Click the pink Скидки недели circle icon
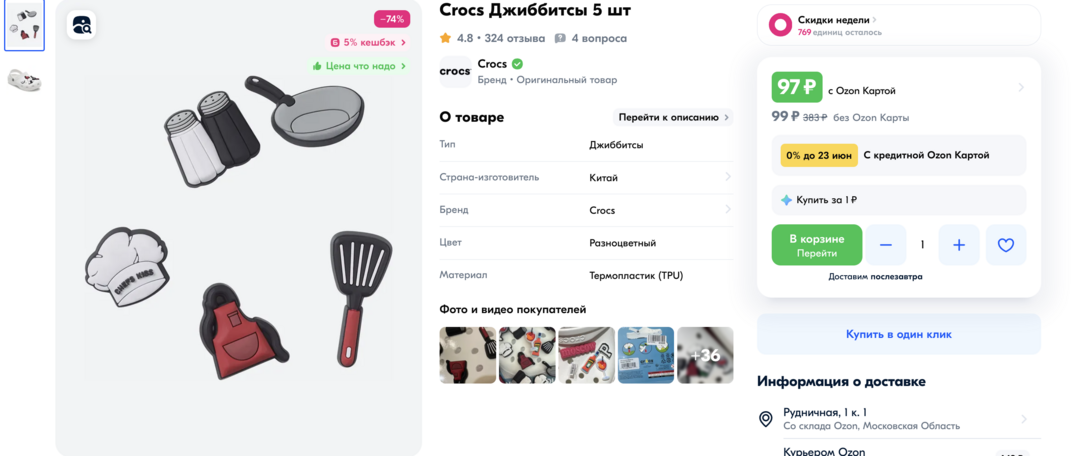The width and height of the screenshot is (1090, 456). click(781, 25)
